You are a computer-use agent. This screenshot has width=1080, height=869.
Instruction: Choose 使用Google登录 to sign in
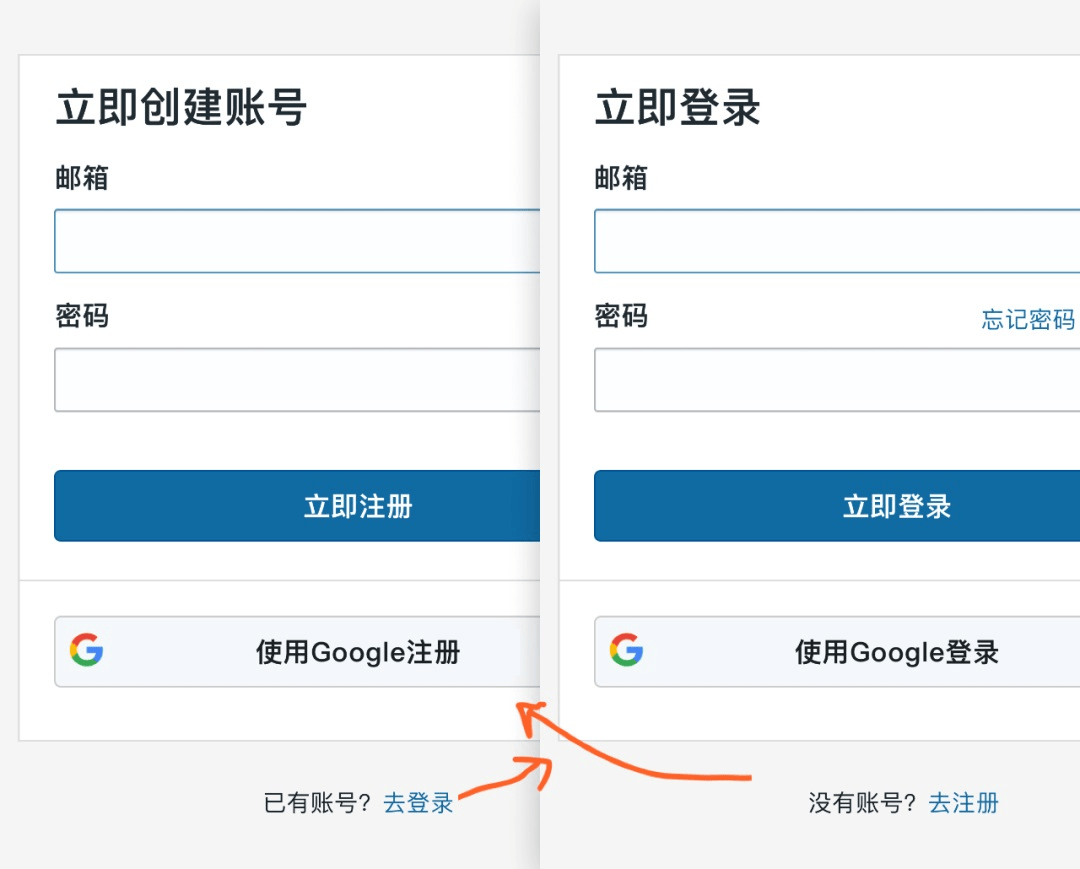896,653
